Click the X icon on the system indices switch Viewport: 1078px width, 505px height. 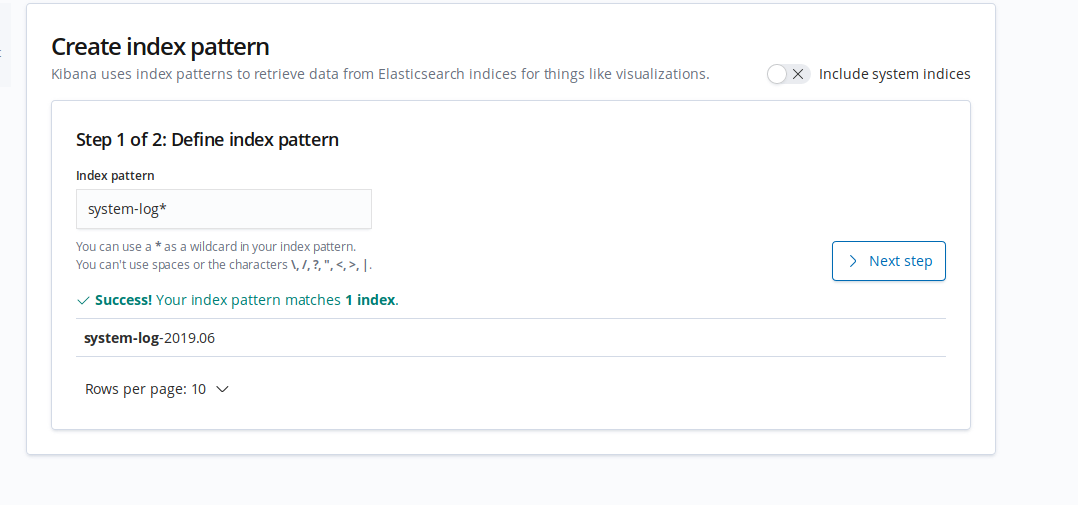point(798,74)
